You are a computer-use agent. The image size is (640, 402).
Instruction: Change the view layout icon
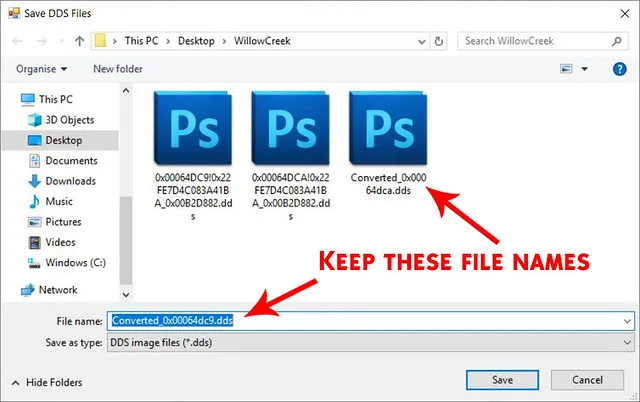[566, 69]
